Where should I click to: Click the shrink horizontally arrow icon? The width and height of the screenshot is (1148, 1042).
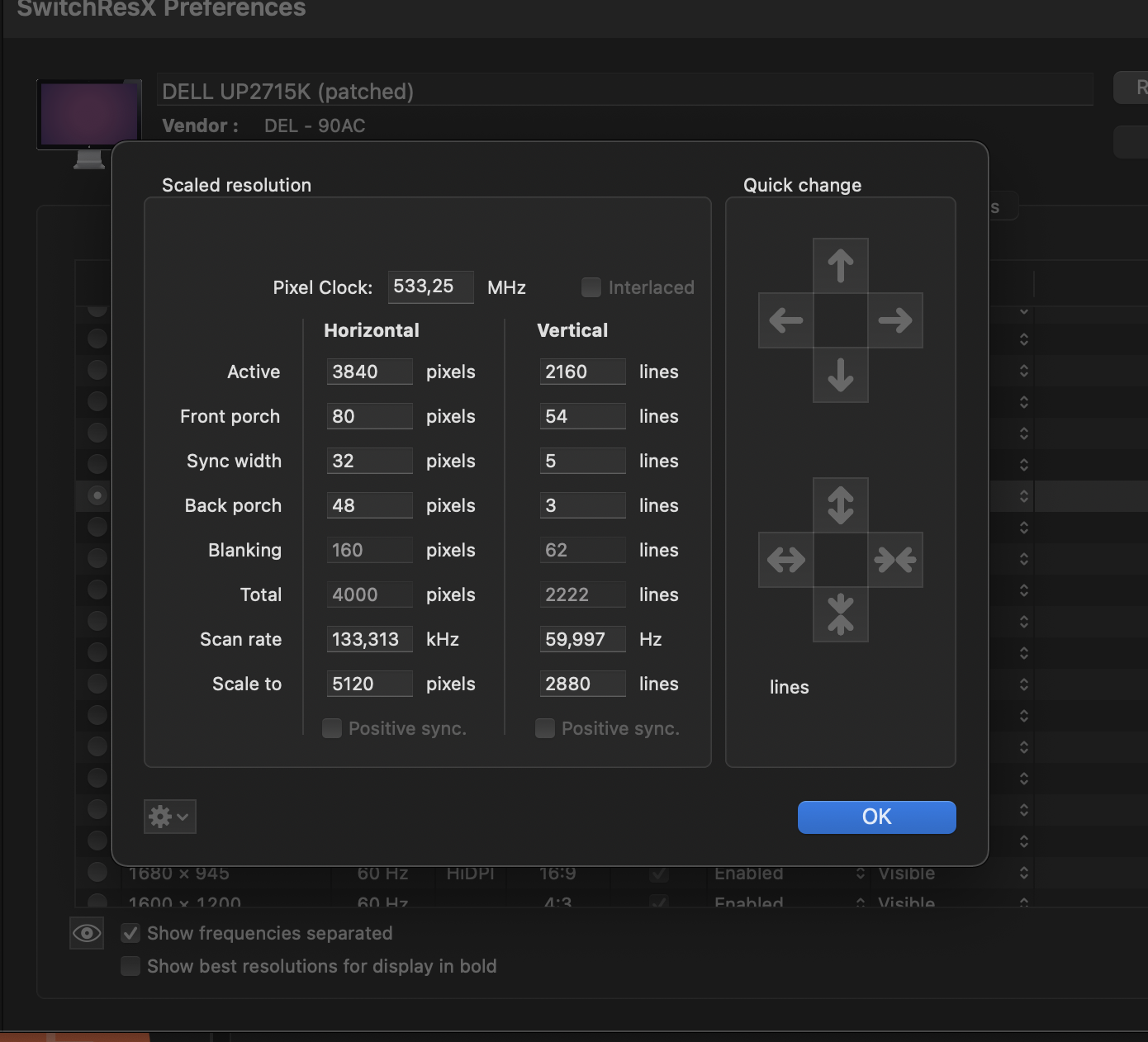pos(895,560)
